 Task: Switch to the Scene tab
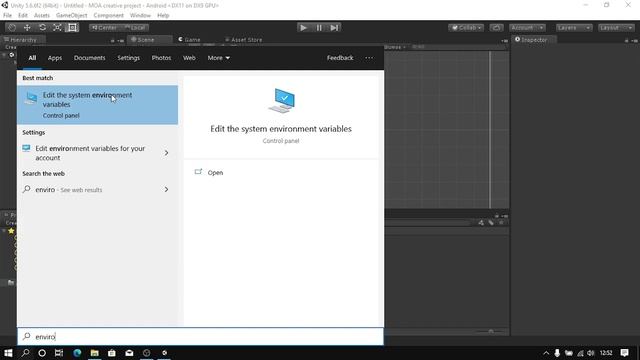tap(145, 40)
